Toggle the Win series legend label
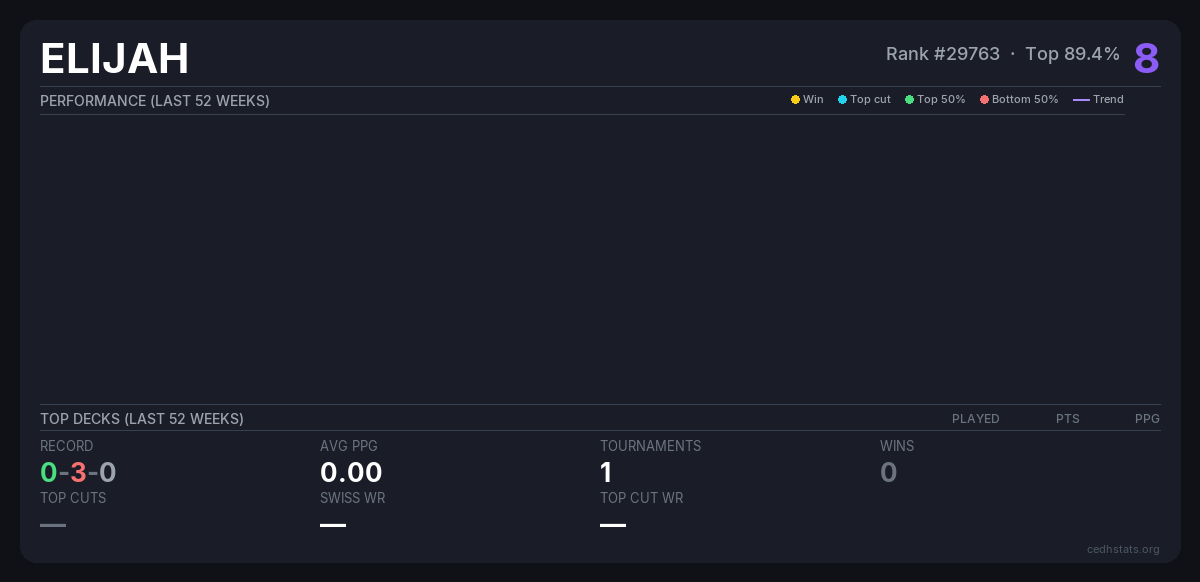 [x=813, y=100]
